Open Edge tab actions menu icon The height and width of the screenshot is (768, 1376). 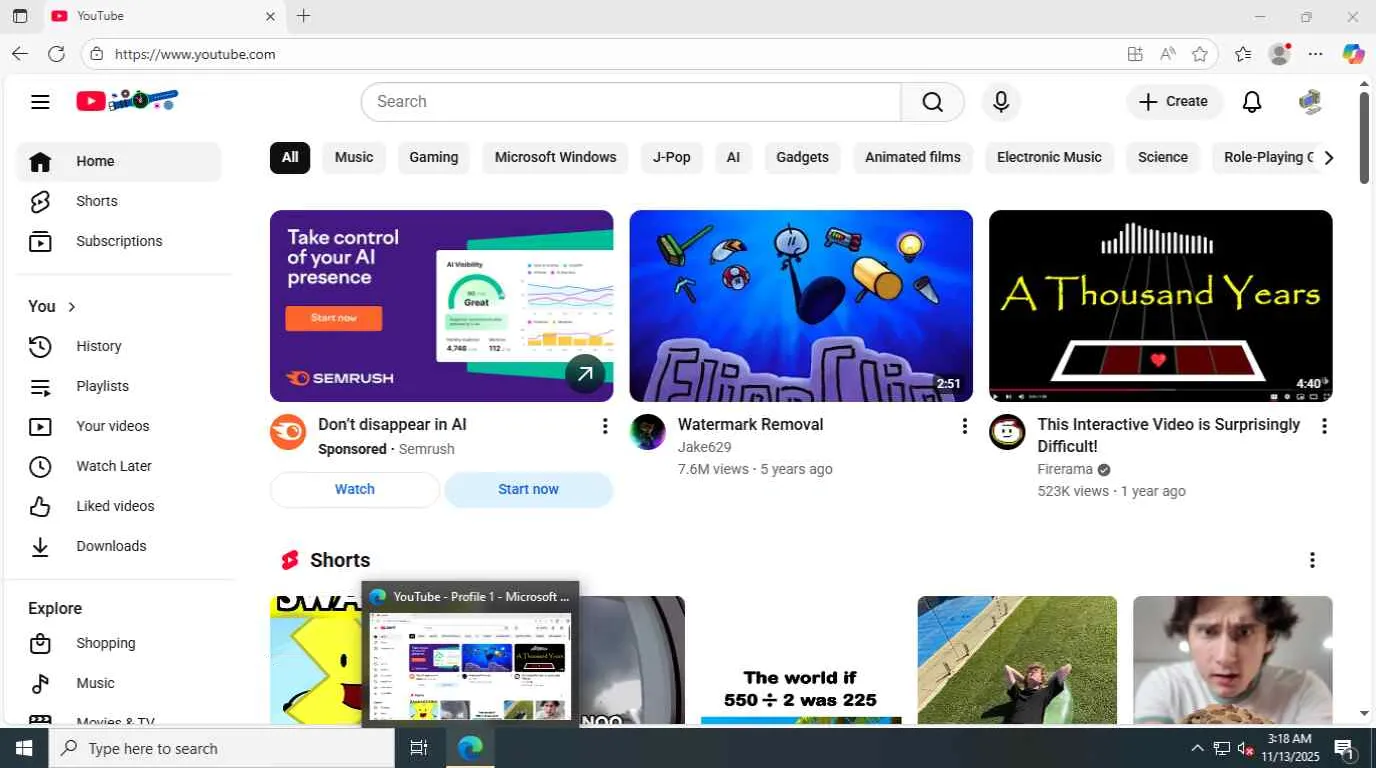point(20,16)
